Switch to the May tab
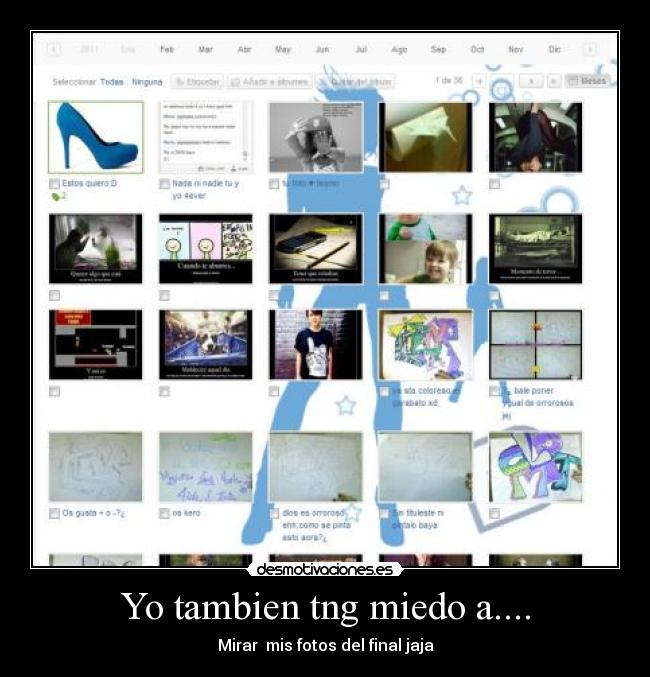Viewport: 650px width, 677px height. [x=283, y=50]
